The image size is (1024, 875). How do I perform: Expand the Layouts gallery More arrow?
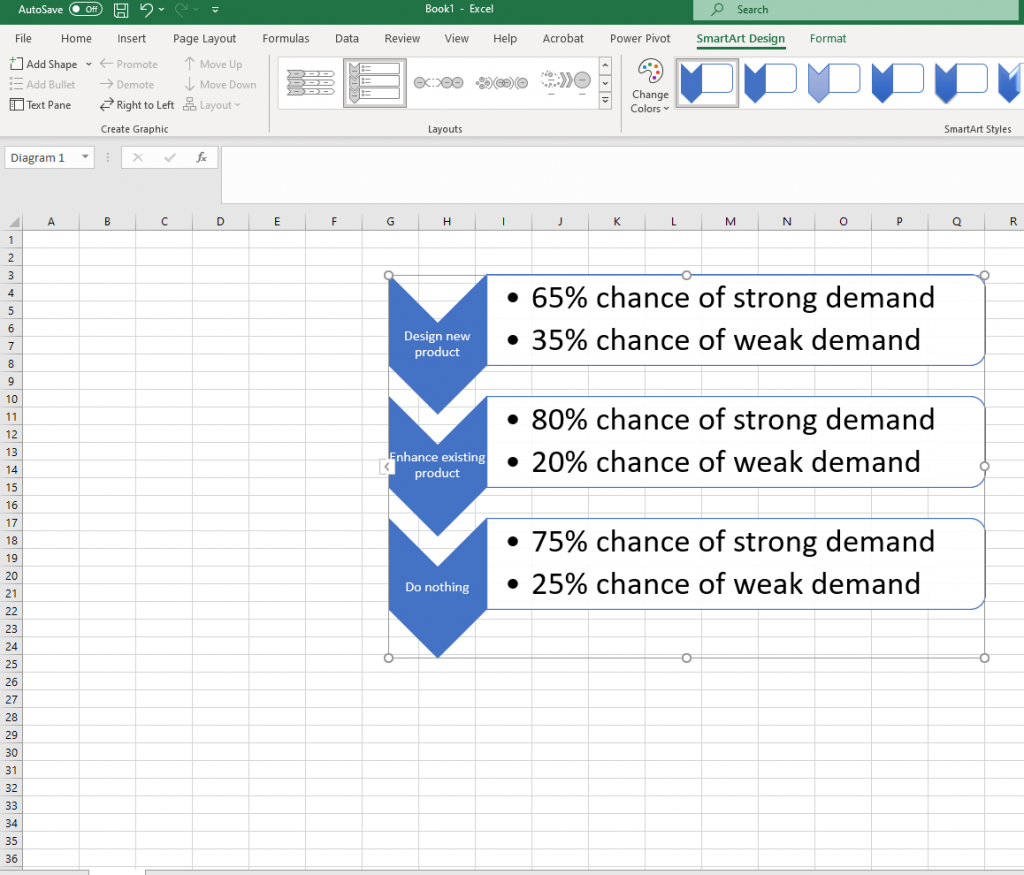point(605,101)
